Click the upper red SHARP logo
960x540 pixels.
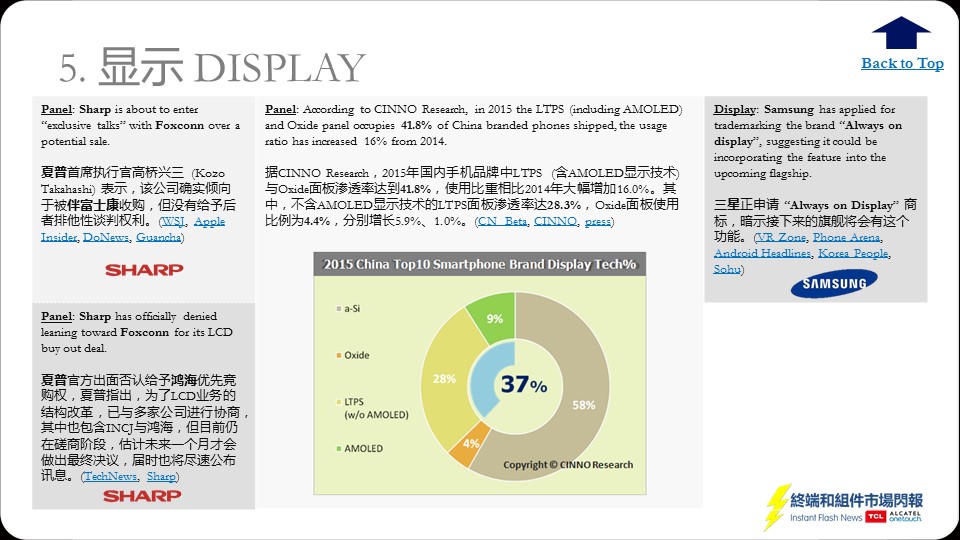click(x=144, y=270)
